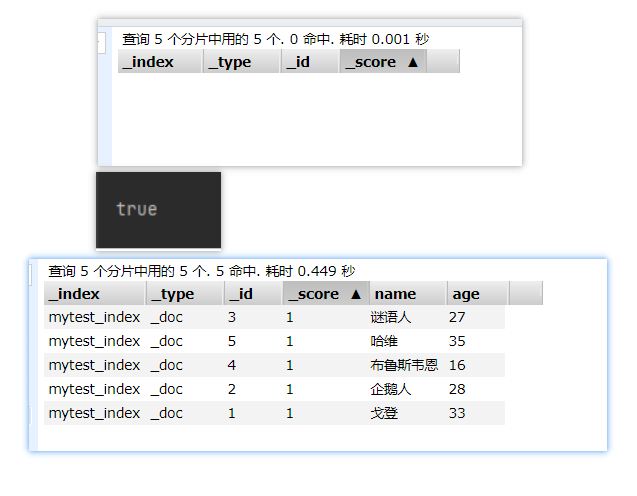Click _score value in the 布鲁斯韦恩 row
Viewport: 637px width, 496px height.
[290, 365]
